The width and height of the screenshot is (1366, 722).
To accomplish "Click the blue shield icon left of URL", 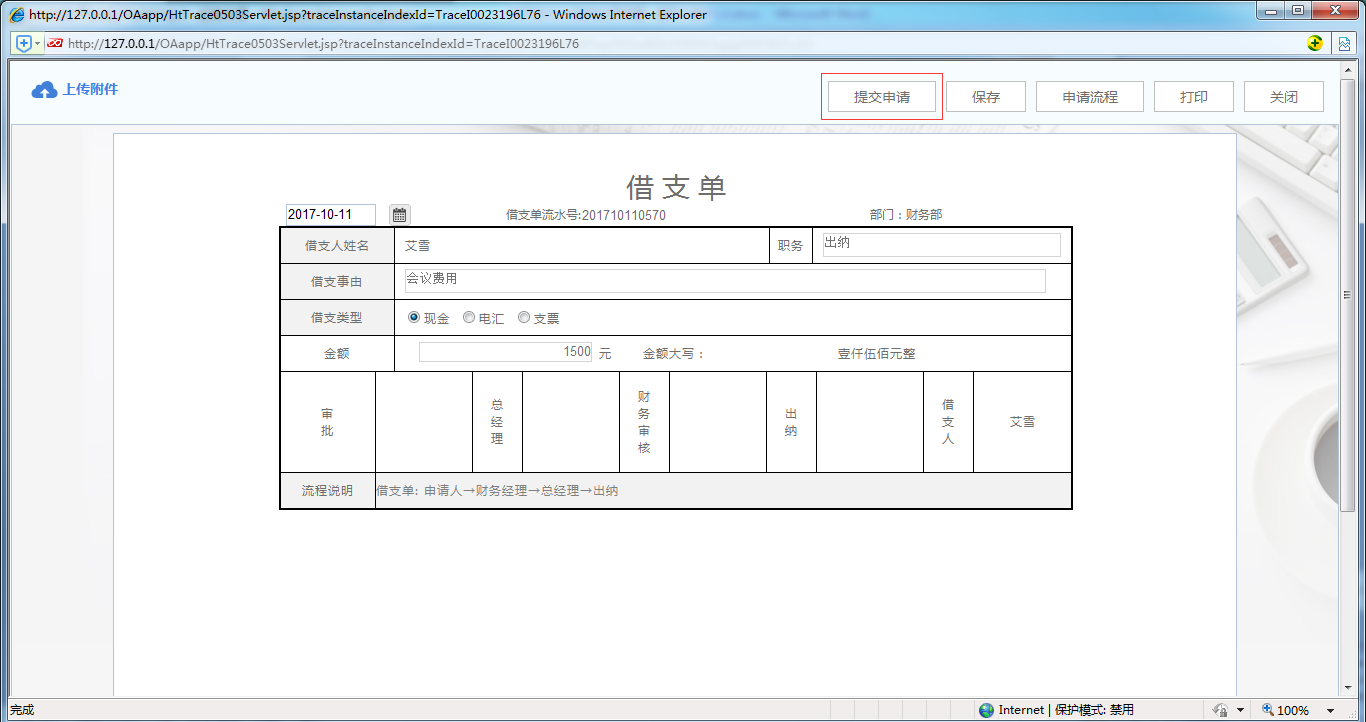I will 22,43.
